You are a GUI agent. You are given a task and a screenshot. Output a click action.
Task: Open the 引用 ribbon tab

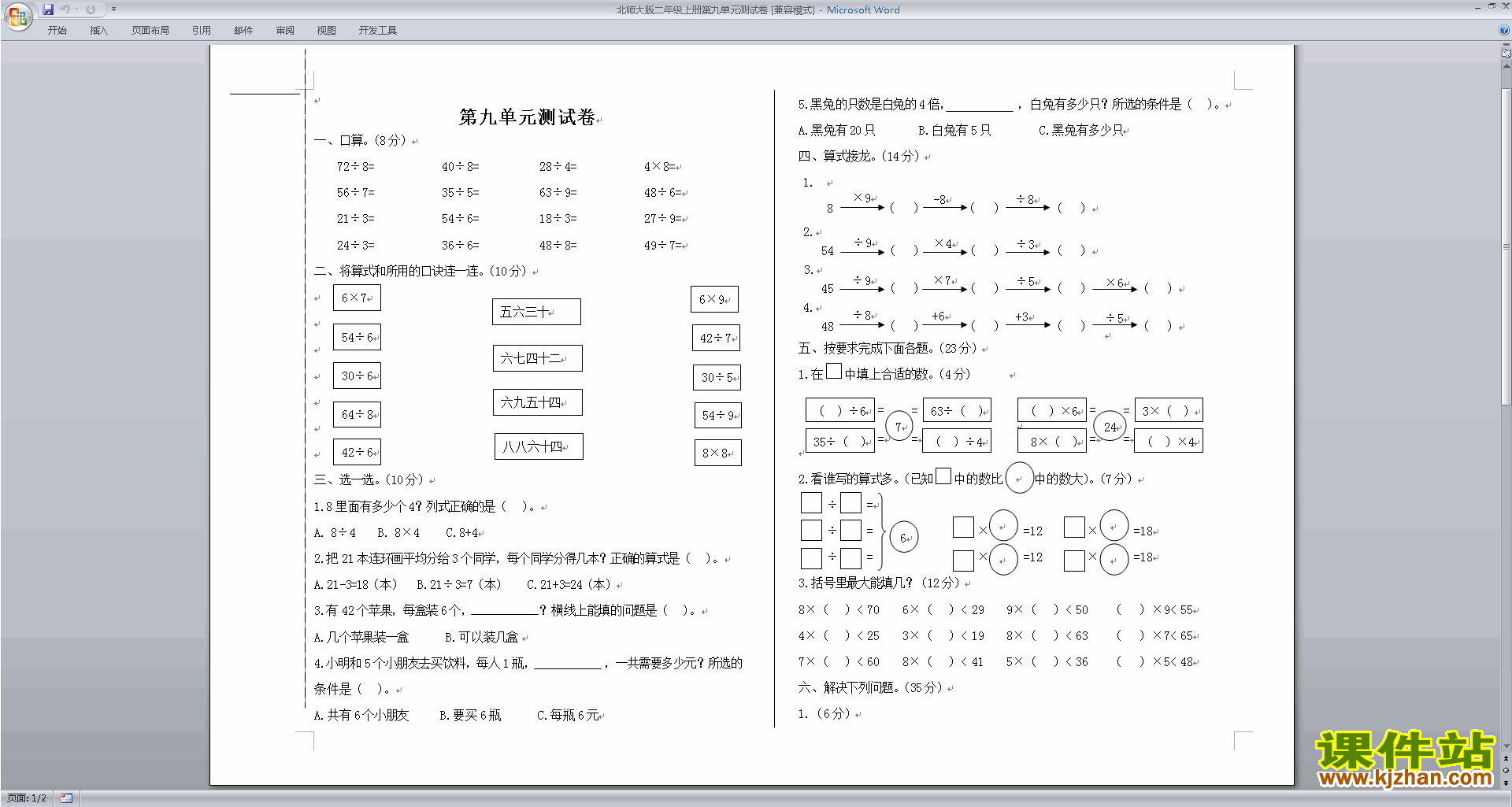tap(202, 30)
